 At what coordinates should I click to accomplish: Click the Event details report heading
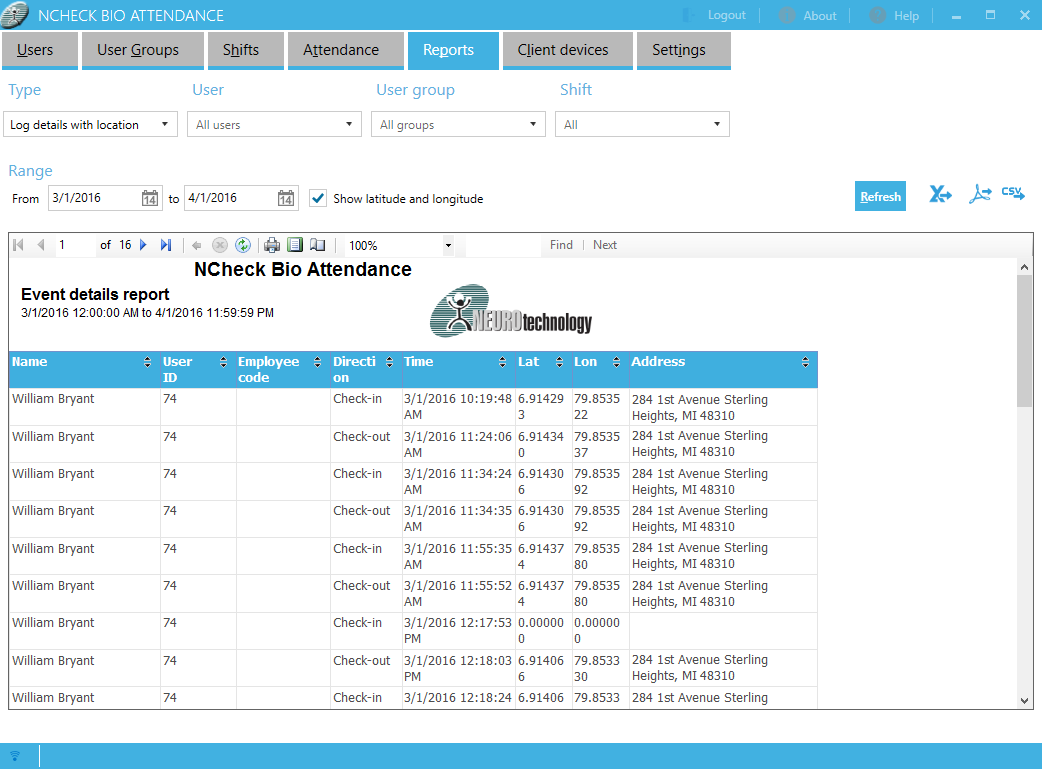(x=95, y=294)
